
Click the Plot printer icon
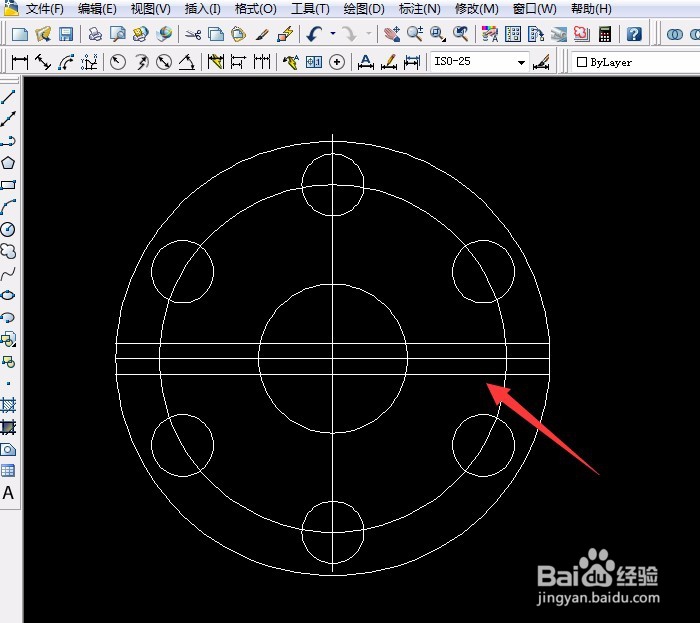[x=95, y=34]
